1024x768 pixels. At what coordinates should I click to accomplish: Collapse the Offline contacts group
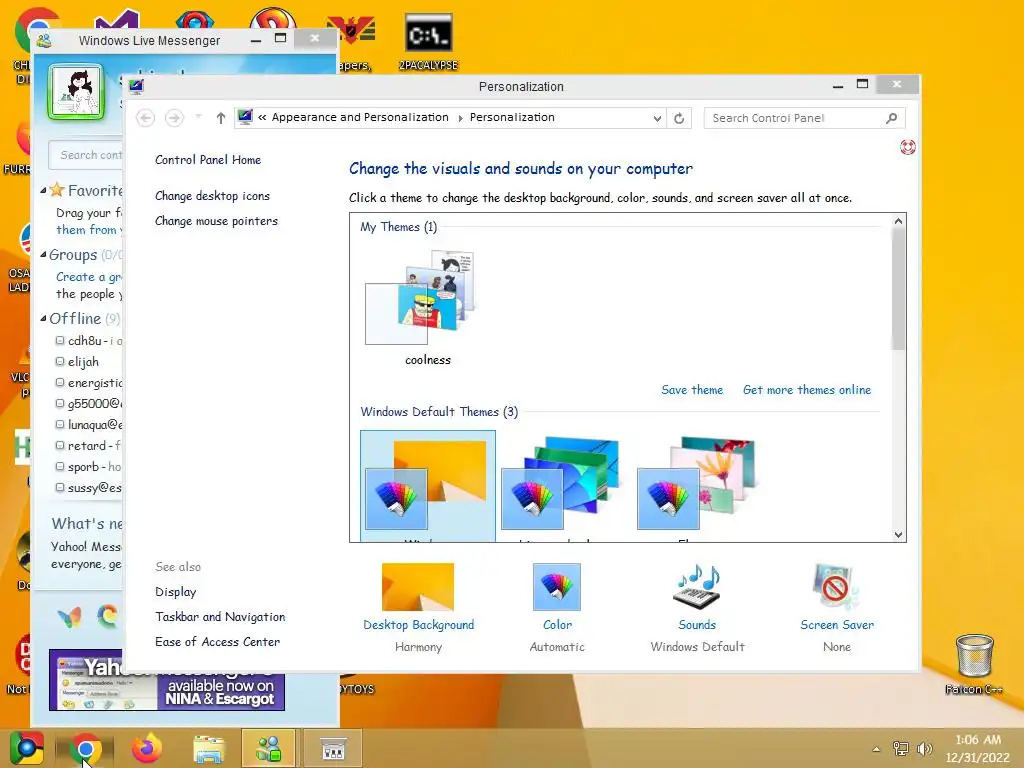coord(43,319)
